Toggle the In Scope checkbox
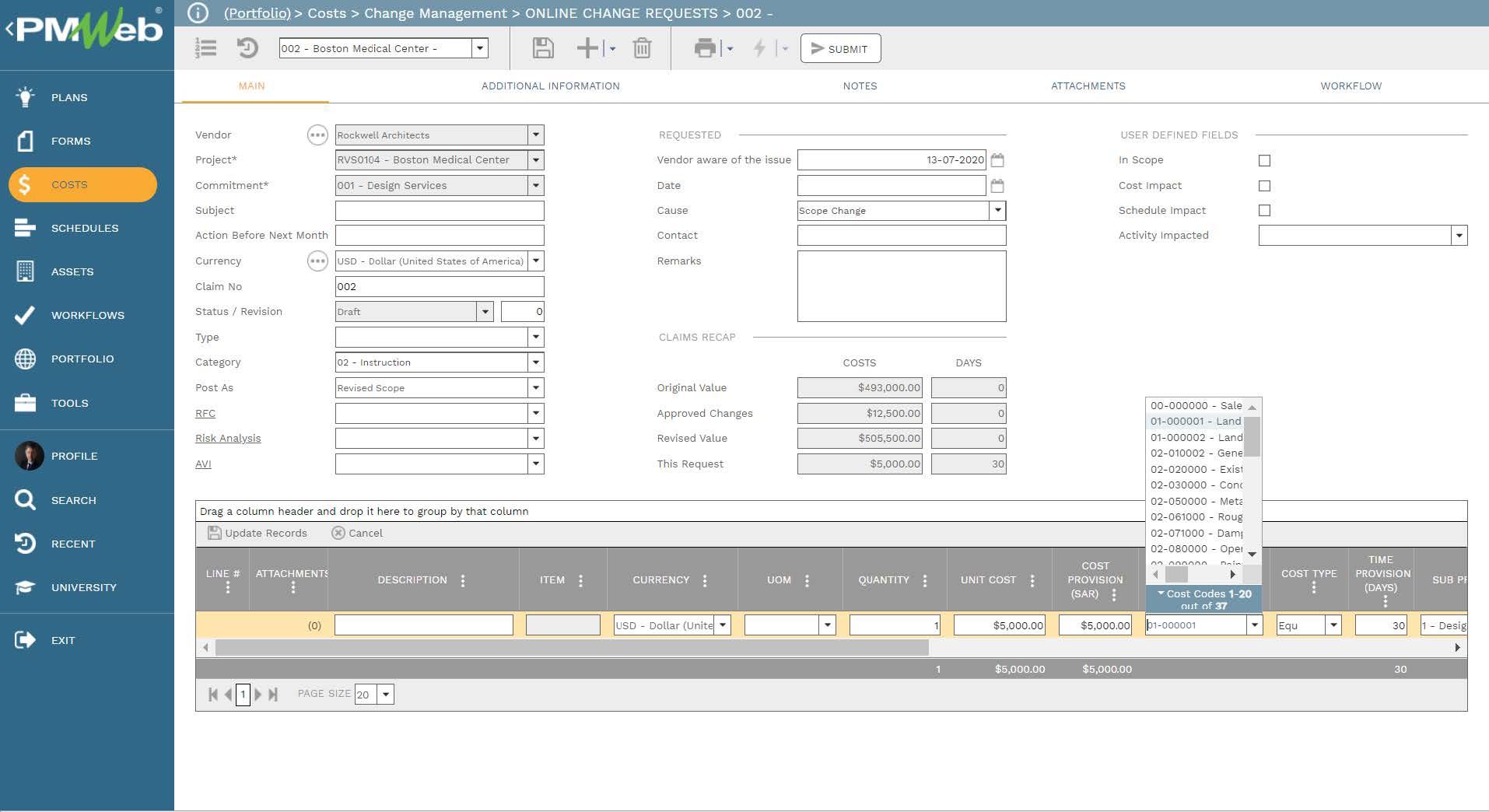The image size is (1489, 812). pyautogui.click(x=1264, y=160)
